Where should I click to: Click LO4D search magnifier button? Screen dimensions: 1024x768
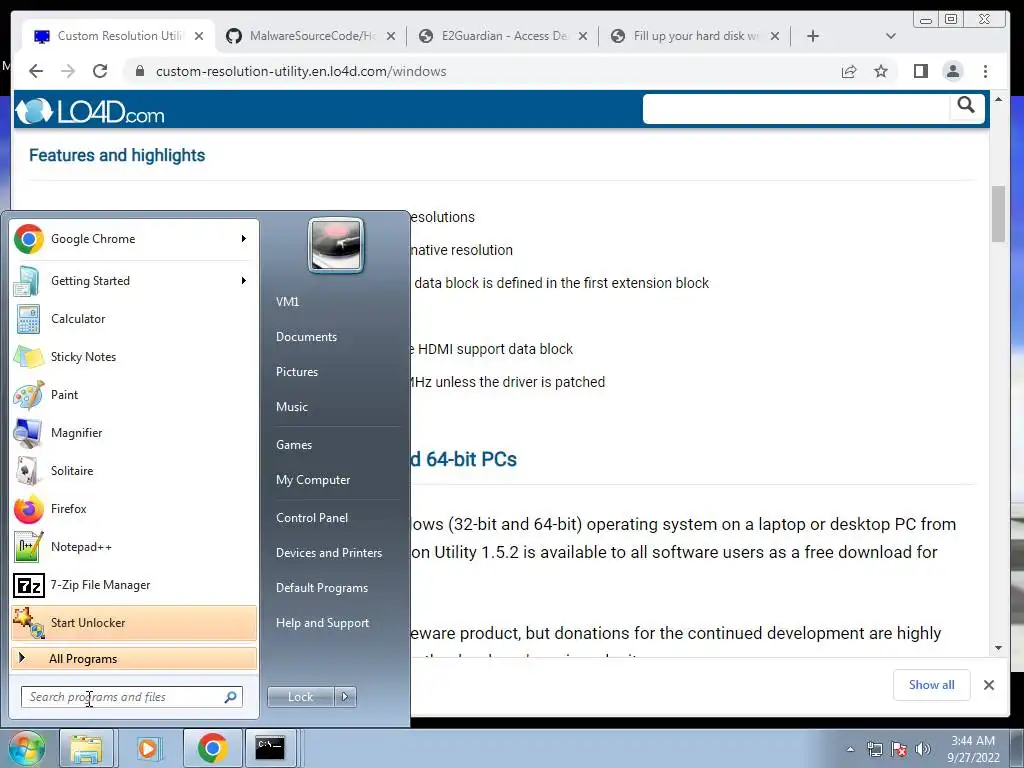tap(966, 106)
